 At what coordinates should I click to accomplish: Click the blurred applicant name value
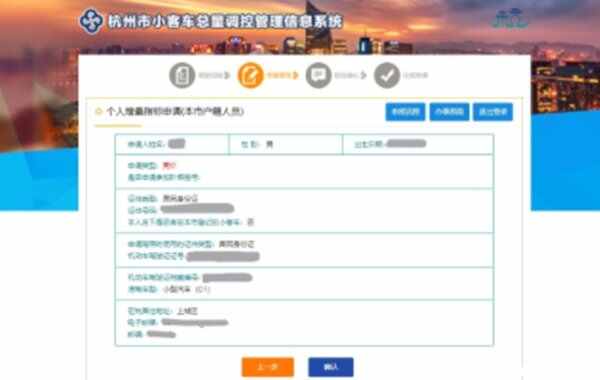pyautogui.click(x=177, y=144)
